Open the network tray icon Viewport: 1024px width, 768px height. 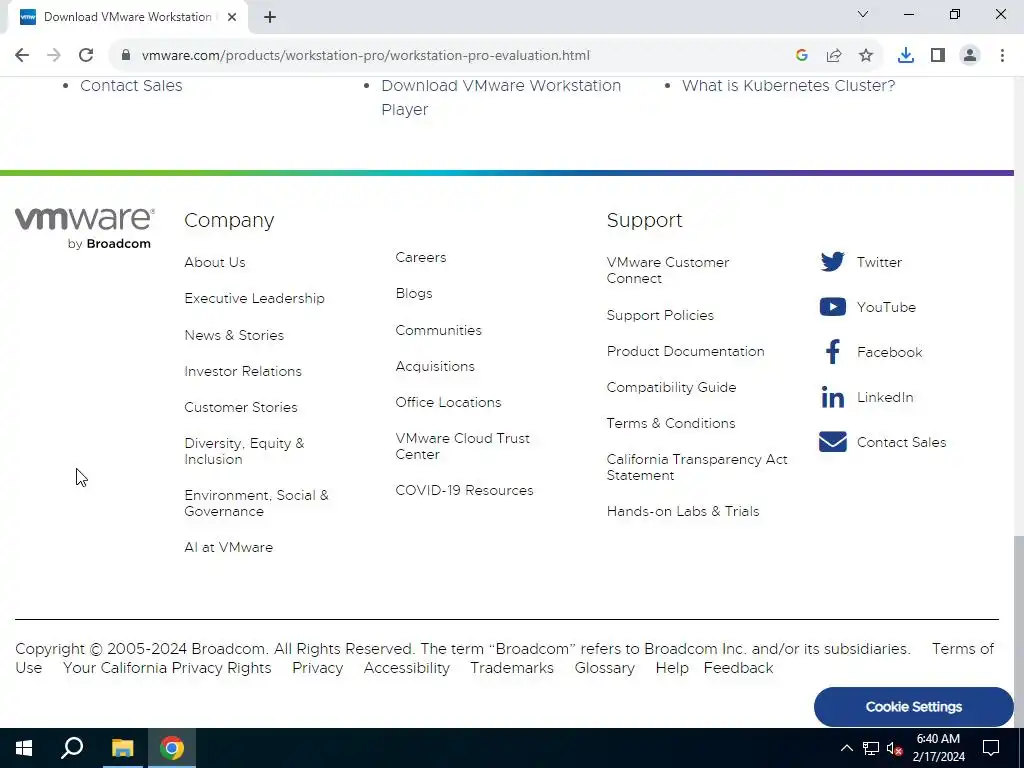pyautogui.click(x=871, y=748)
